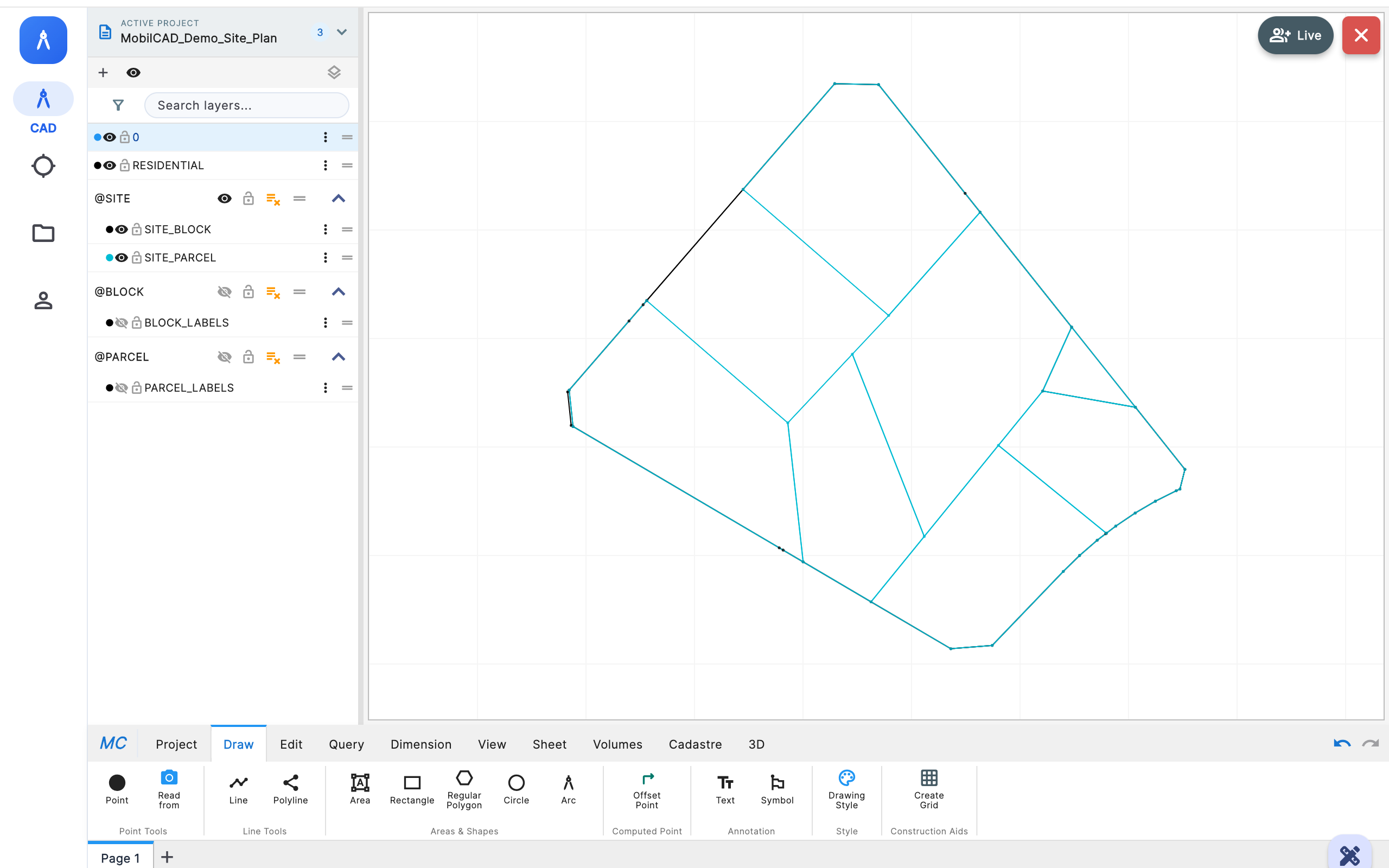The height and width of the screenshot is (868, 1389).
Task: Select the Regular Polygon tool
Action: [x=464, y=789]
